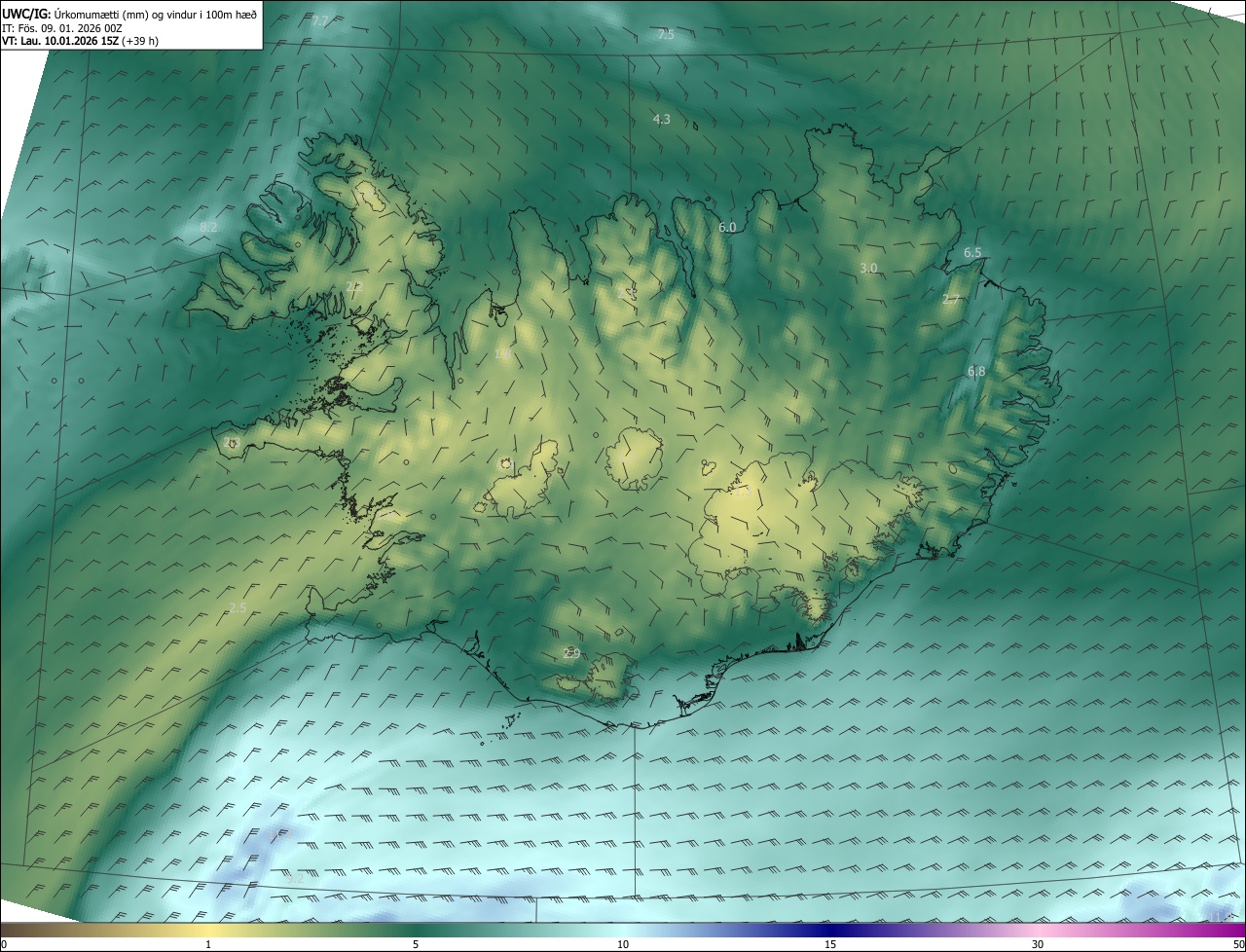Select the 6.8 value label in Eastfjords
1246x952 pixels.
point(976,372)
